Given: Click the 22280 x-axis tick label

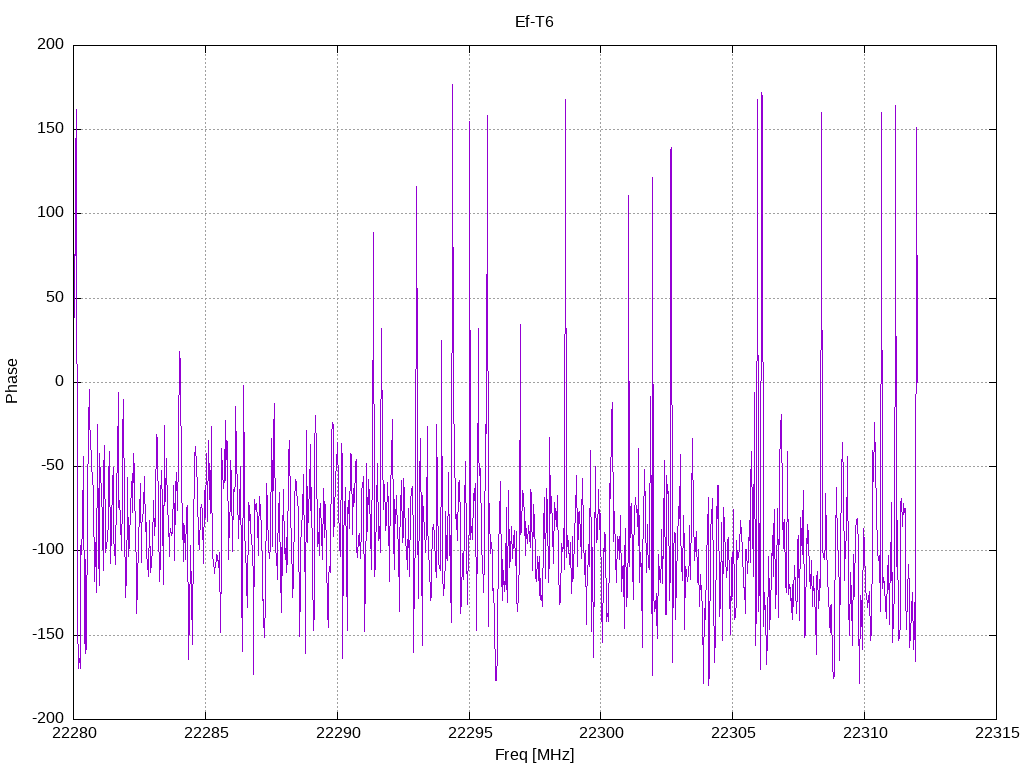Looking at the screenshot, I should click(74, 733).
